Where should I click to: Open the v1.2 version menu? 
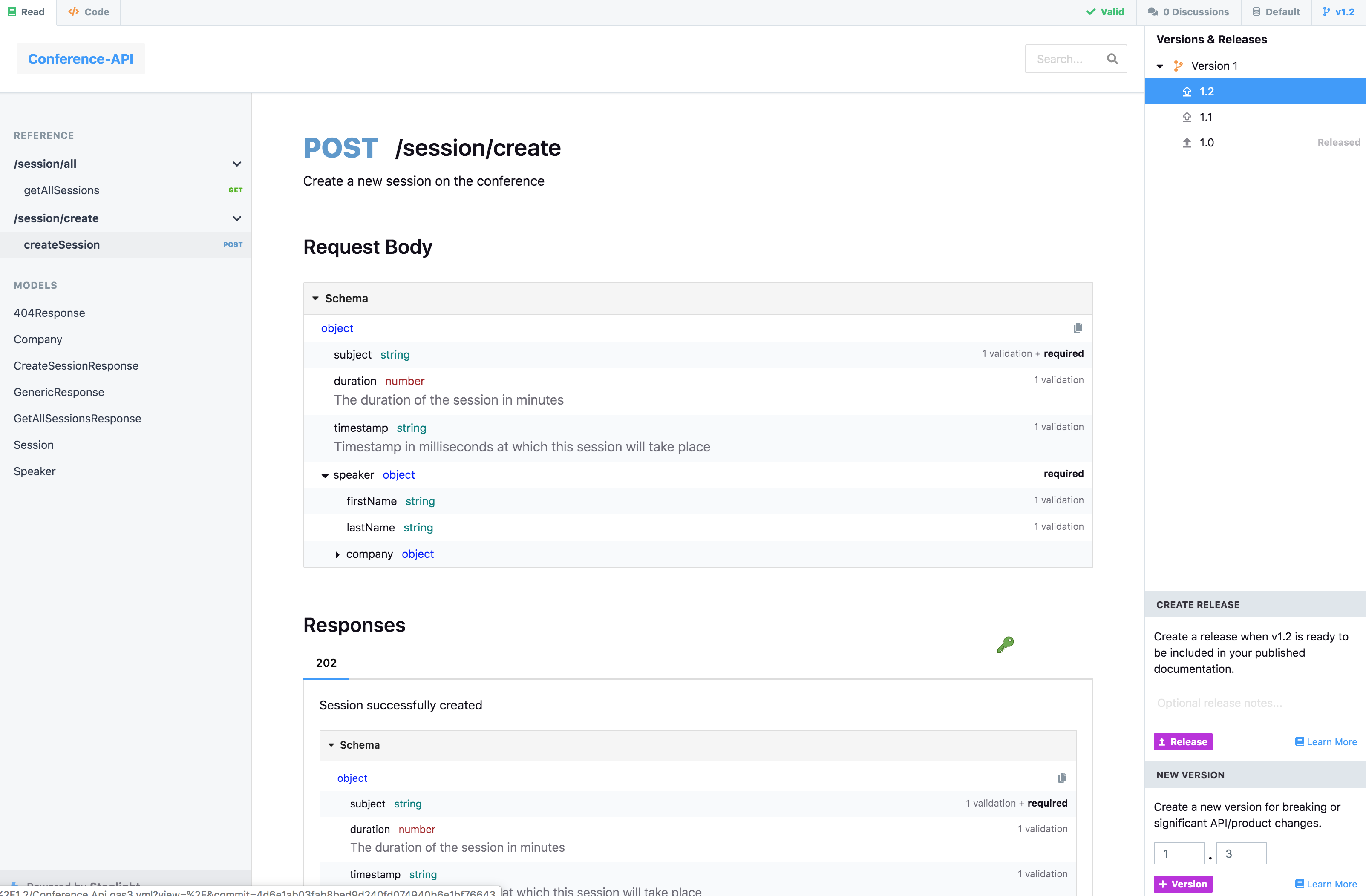click(x=1339, y=12)
